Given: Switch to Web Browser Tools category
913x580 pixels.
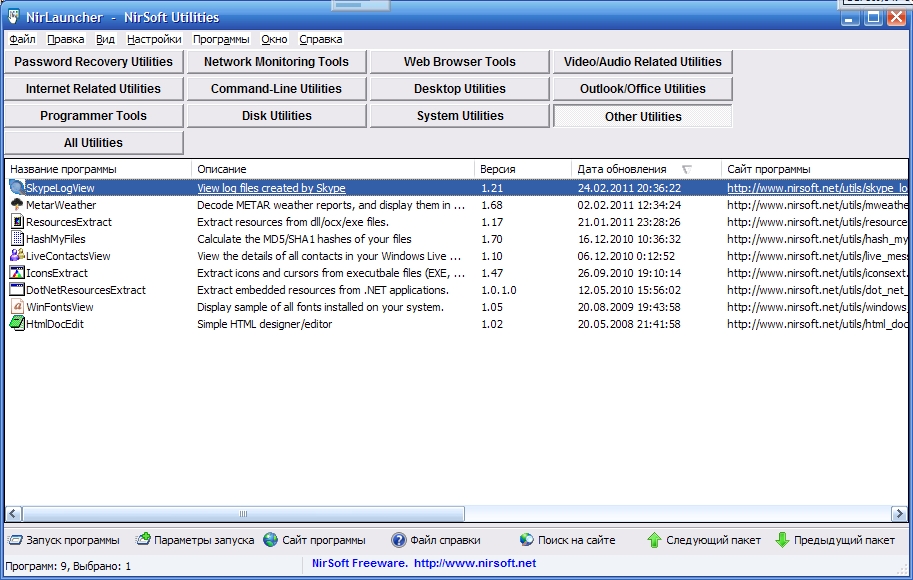Looking at the screenshot, I should pyautogui.click(x=459, y=62).
